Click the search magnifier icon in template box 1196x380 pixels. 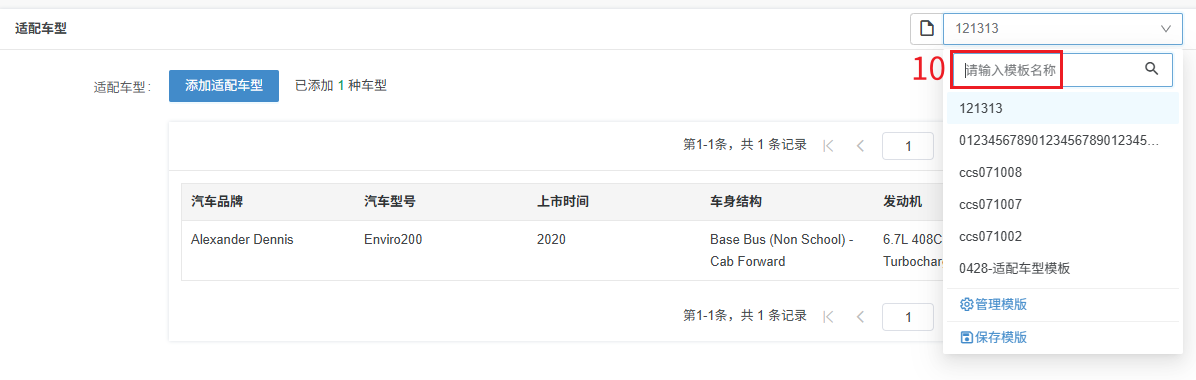click(x=1152, y=69)
